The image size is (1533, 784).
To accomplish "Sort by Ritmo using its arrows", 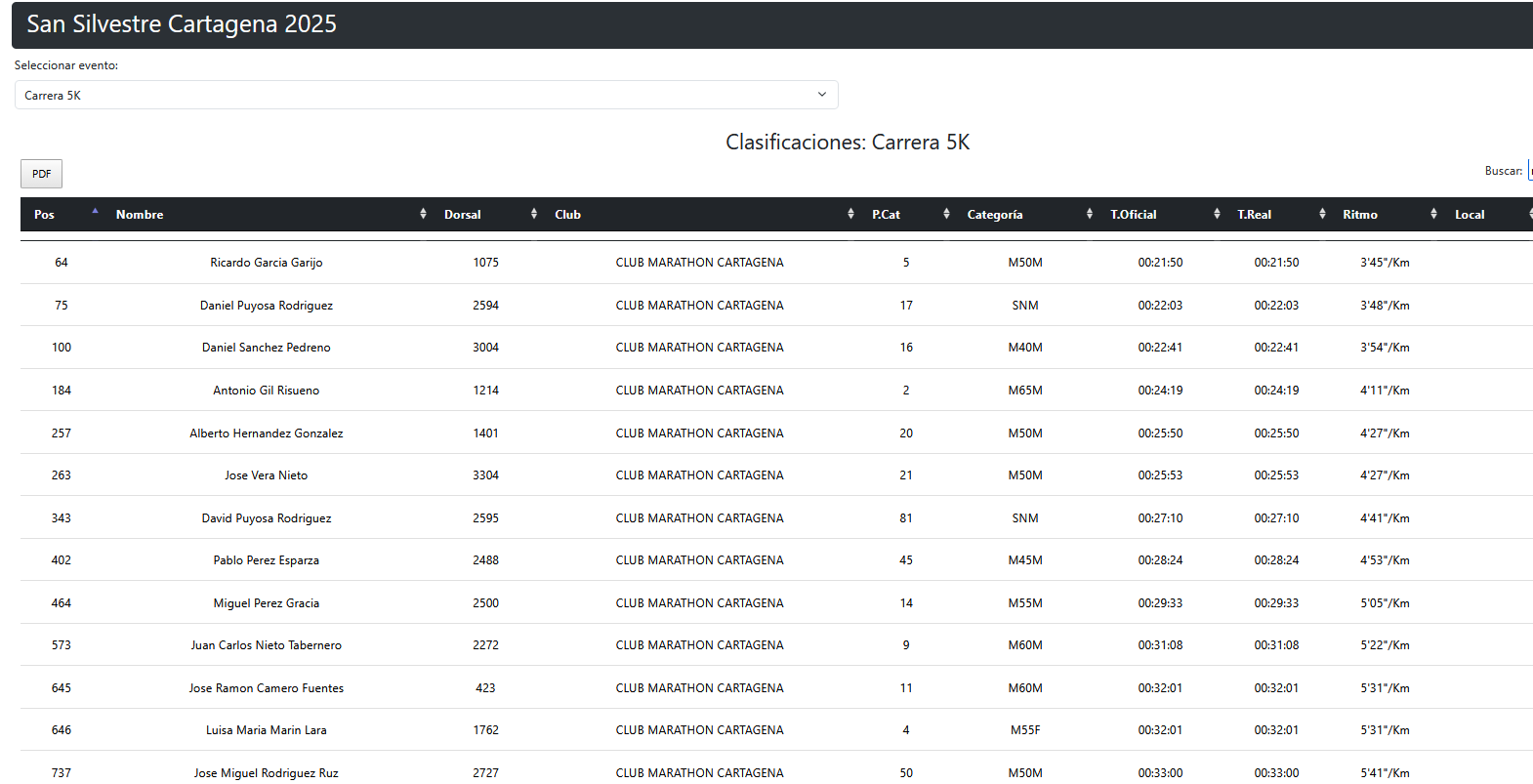I will [1433, 214].
